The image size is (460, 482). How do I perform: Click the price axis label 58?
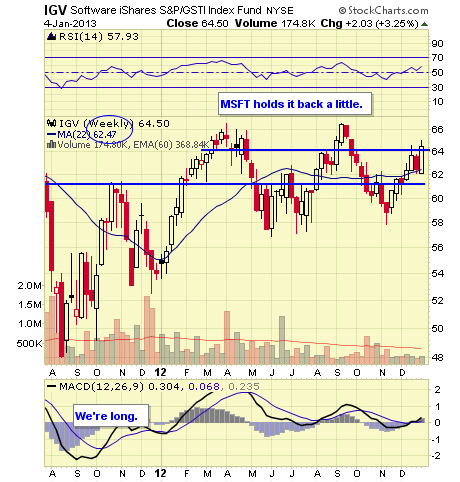(x=437, y=222)
